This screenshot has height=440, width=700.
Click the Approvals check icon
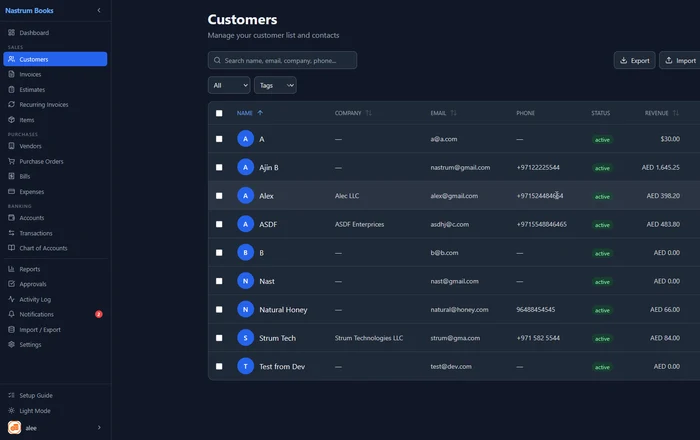[x=12, y=284]
